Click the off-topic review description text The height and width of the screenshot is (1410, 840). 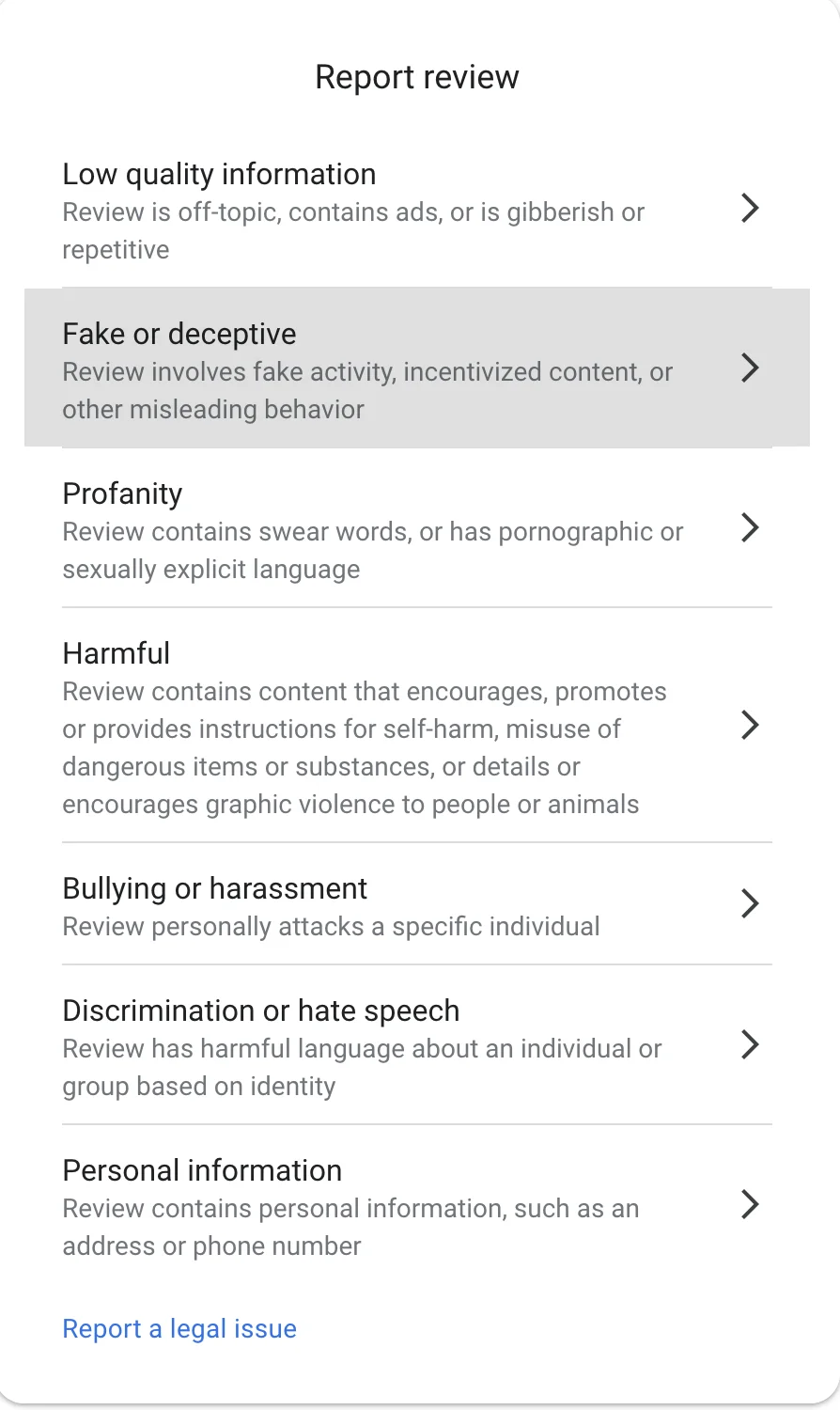[x=353, y=230]
